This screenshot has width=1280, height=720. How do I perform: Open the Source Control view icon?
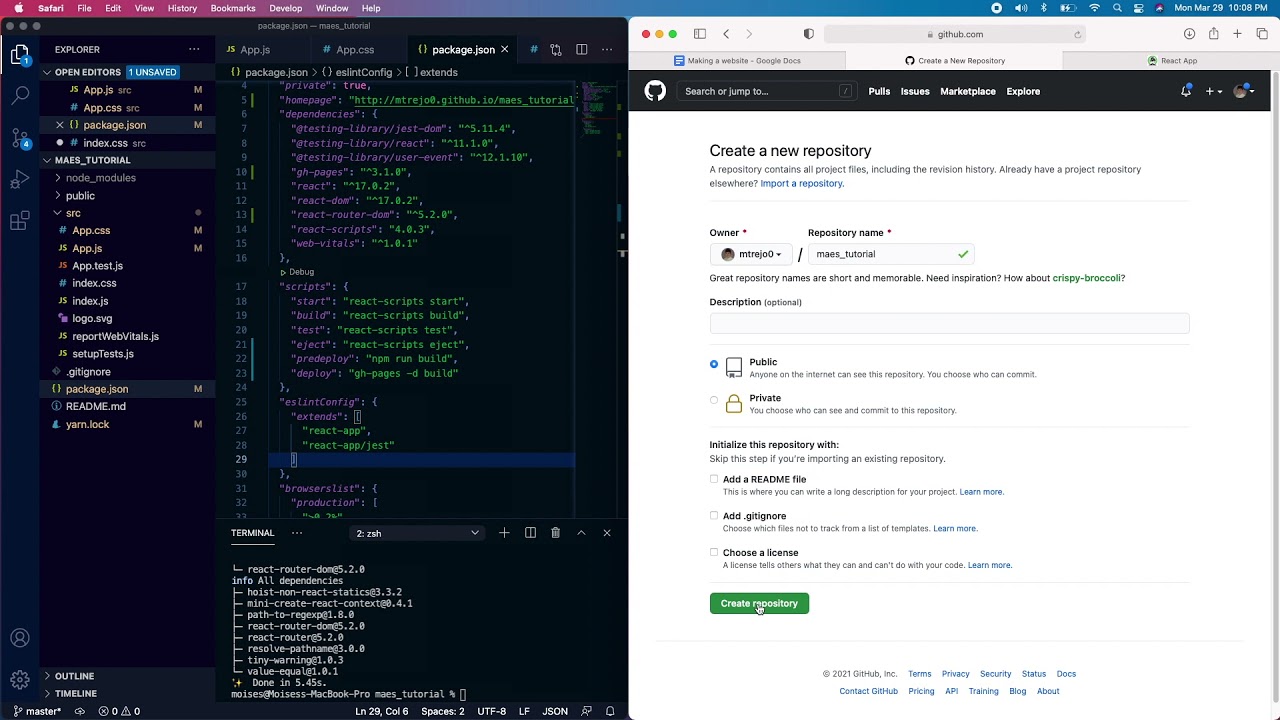click(x=20, y=138)
